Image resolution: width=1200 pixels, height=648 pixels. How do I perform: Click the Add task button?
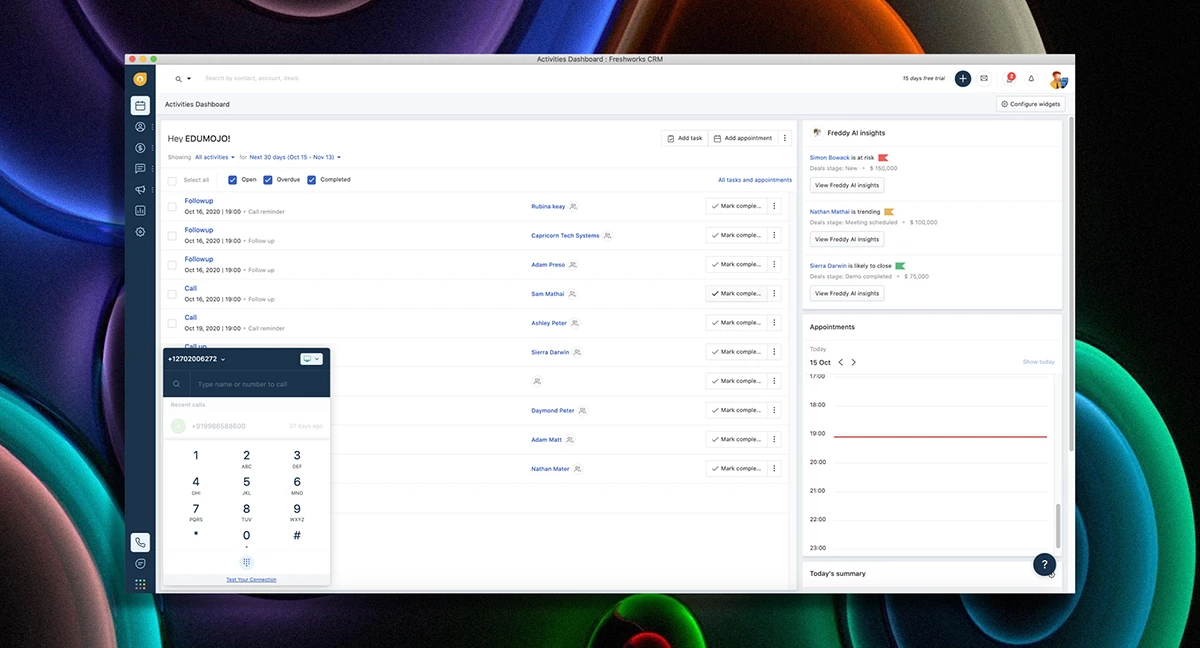click(685, 138)
